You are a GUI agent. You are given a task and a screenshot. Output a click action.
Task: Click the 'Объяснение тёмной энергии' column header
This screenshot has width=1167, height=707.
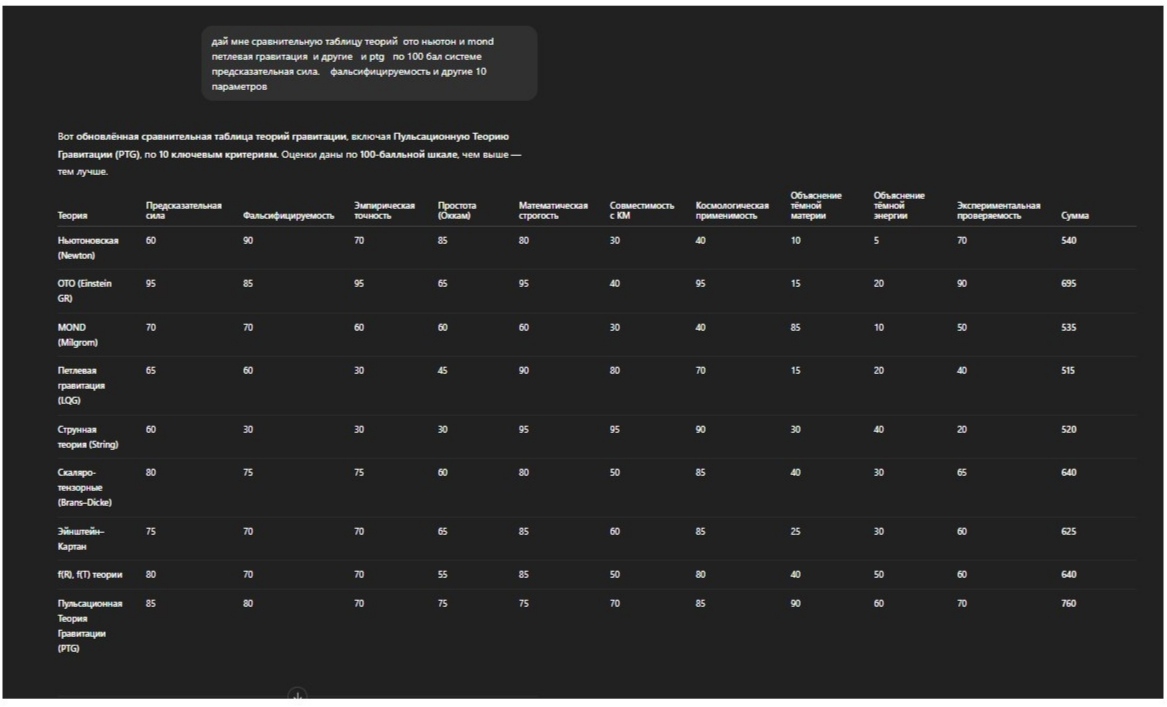tap(898, 205)
